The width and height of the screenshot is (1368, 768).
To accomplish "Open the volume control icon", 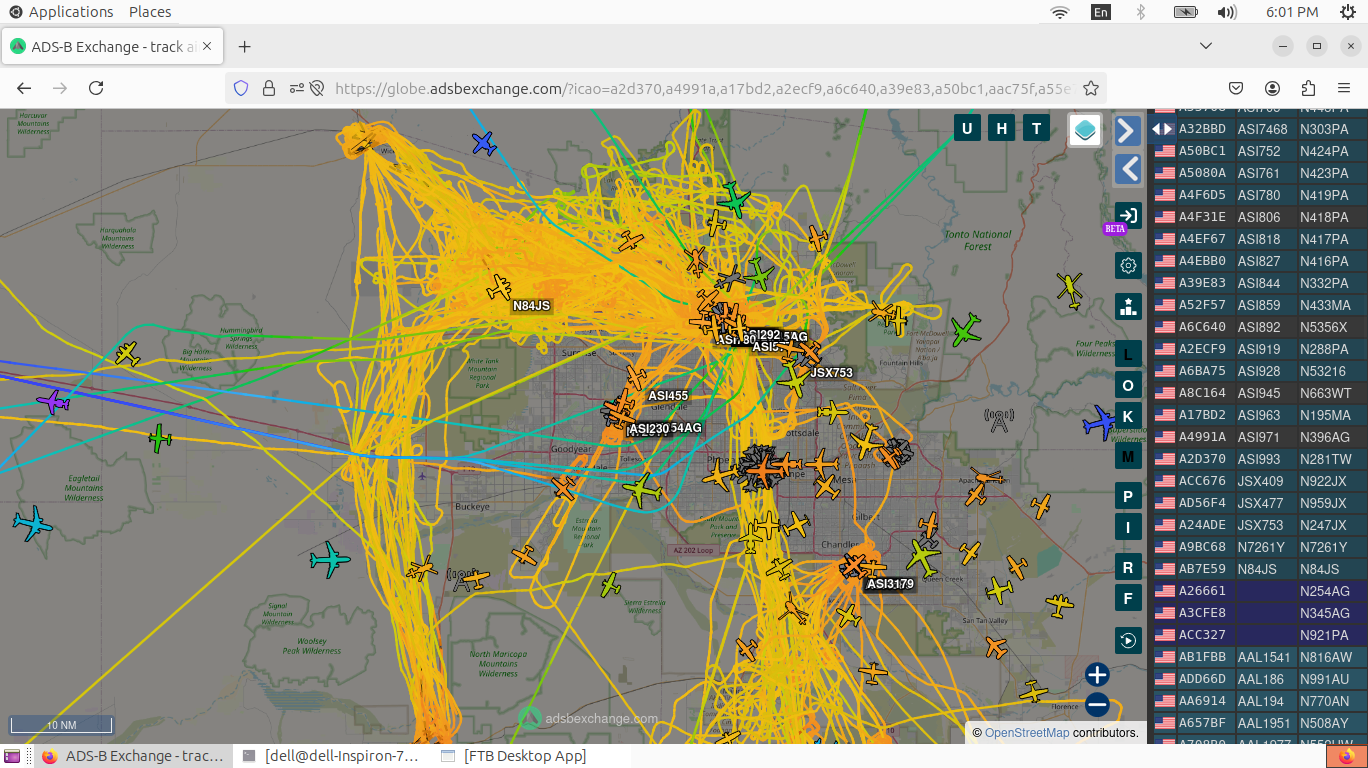I will click(x=1227, y=12).
